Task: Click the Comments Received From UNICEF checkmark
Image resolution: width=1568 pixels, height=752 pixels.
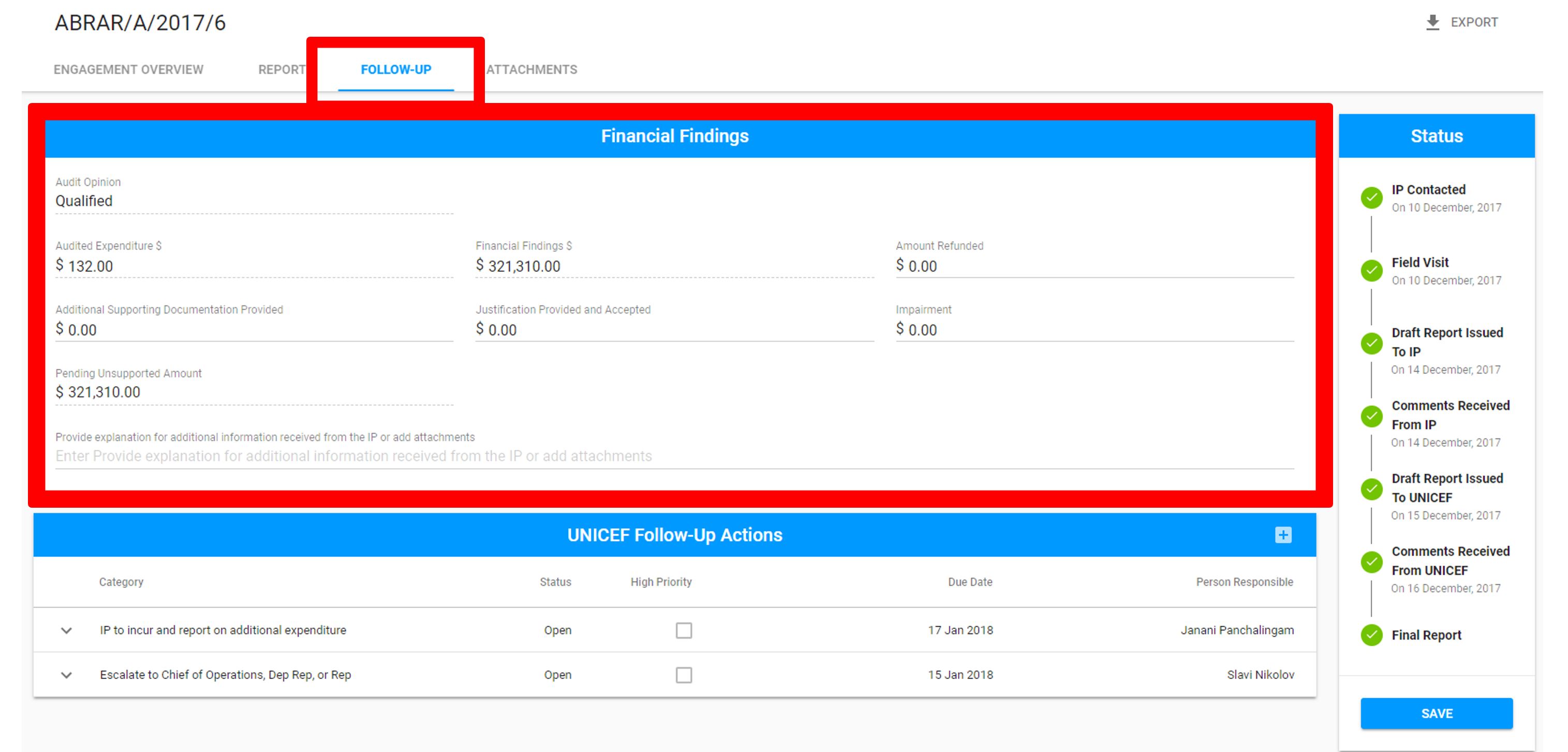Action: pyautogui.click(x=1371, y=562)
